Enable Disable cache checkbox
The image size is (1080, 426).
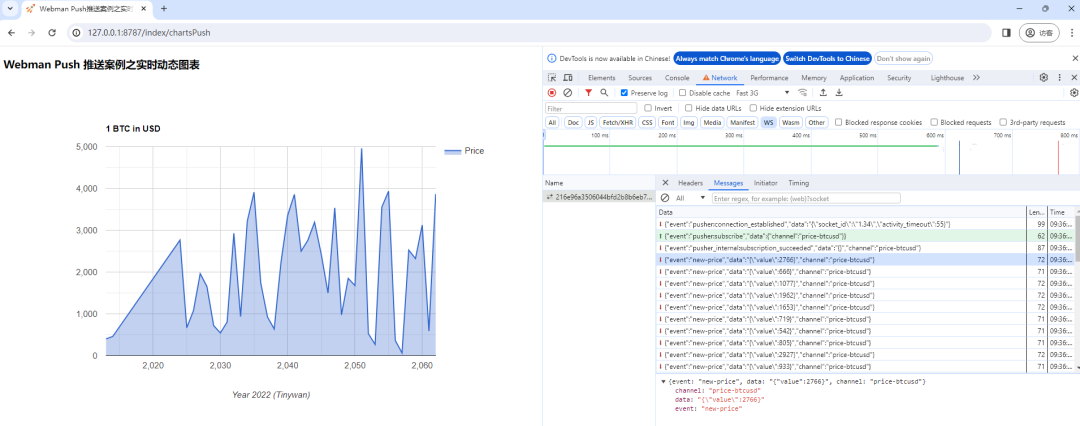pyautogui.click(x=683, y=93)
